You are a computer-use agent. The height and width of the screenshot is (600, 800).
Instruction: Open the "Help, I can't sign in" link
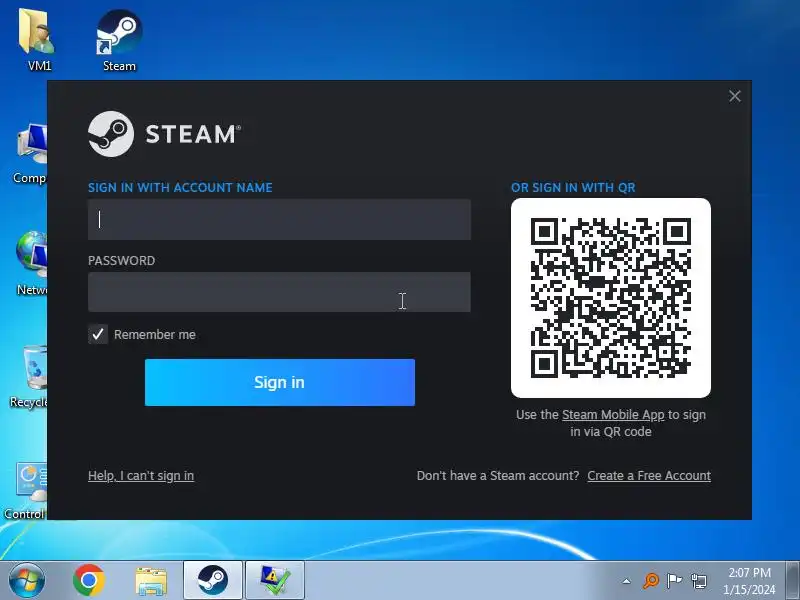tap(141, 476)
